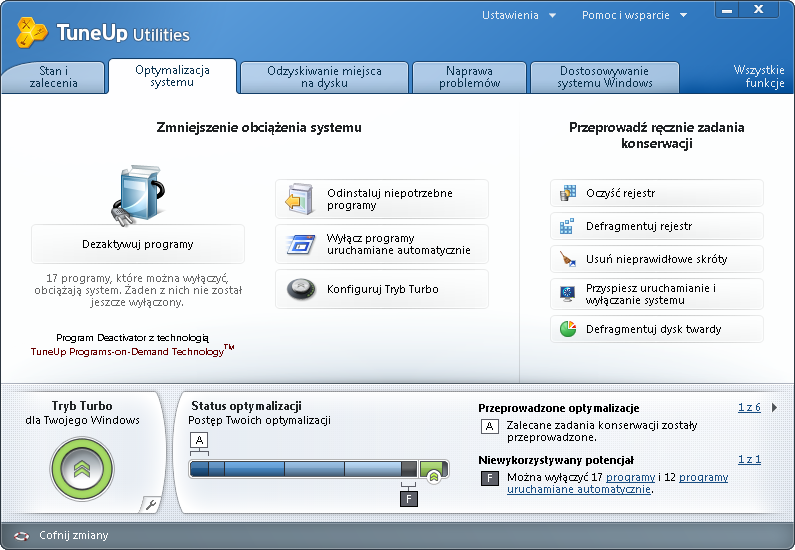
Task: Click the Przeprowadzone optymalizacje heading
Action: tap(559, 408)
